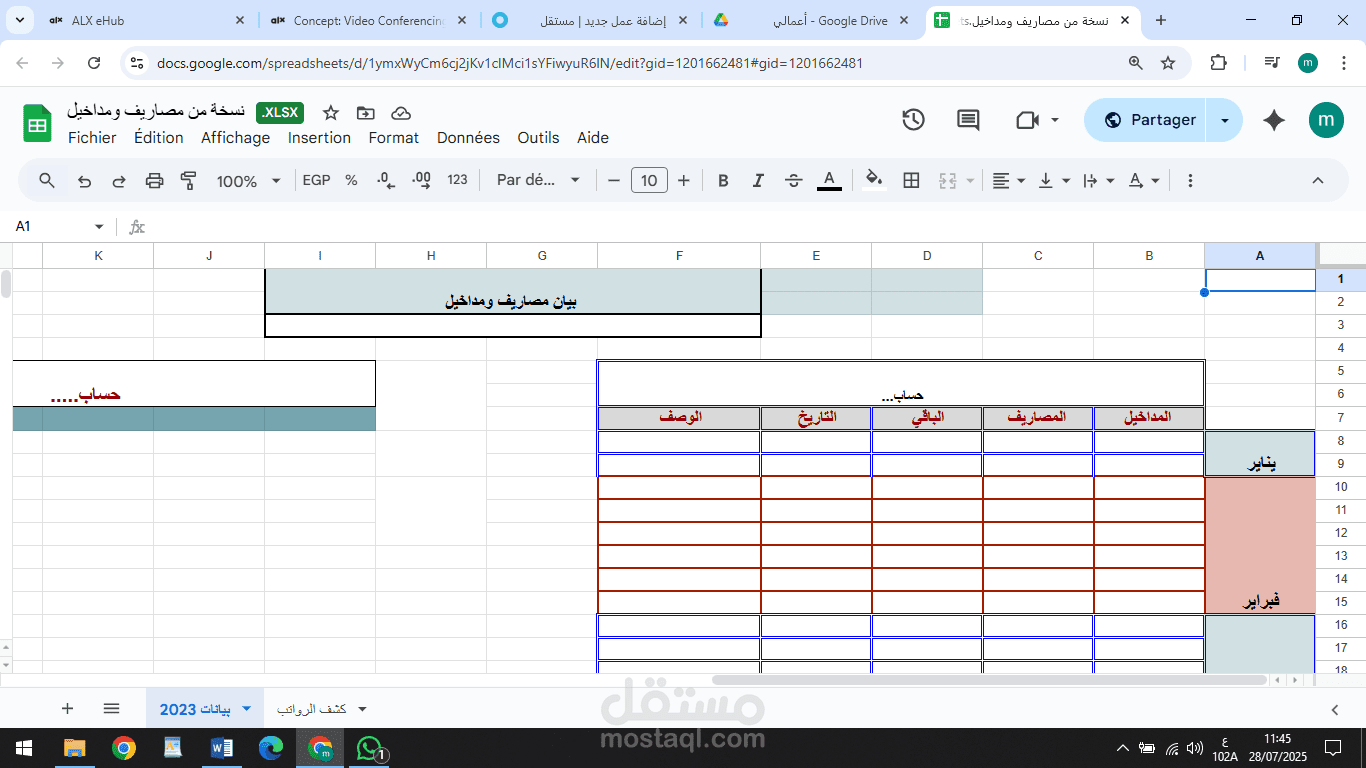Add a new sheet
1366x768 pixels.
(x=67, y=708)
